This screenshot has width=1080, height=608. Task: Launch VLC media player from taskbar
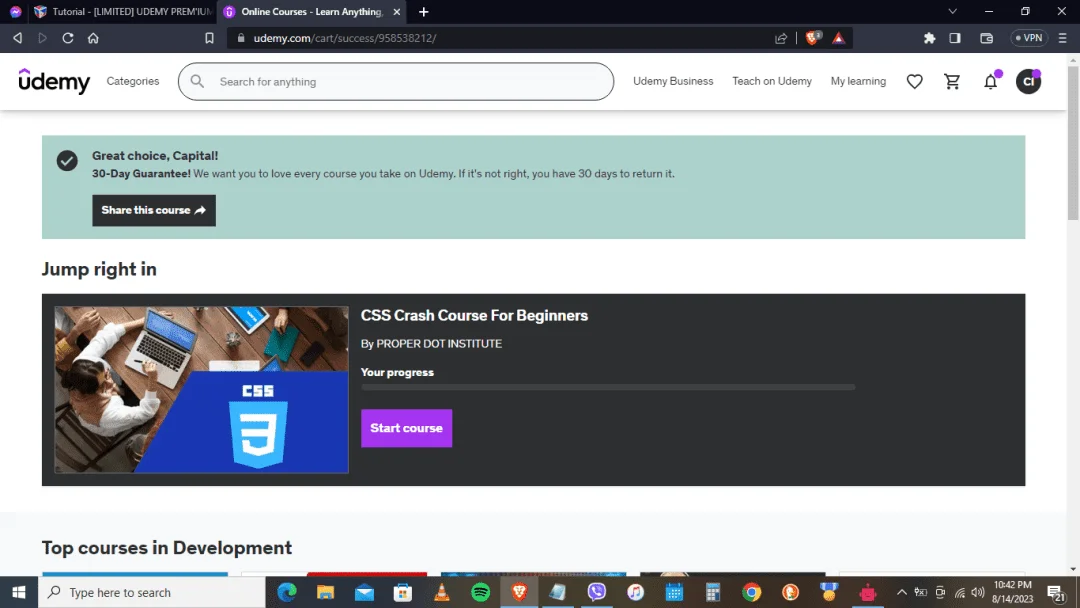442,592
